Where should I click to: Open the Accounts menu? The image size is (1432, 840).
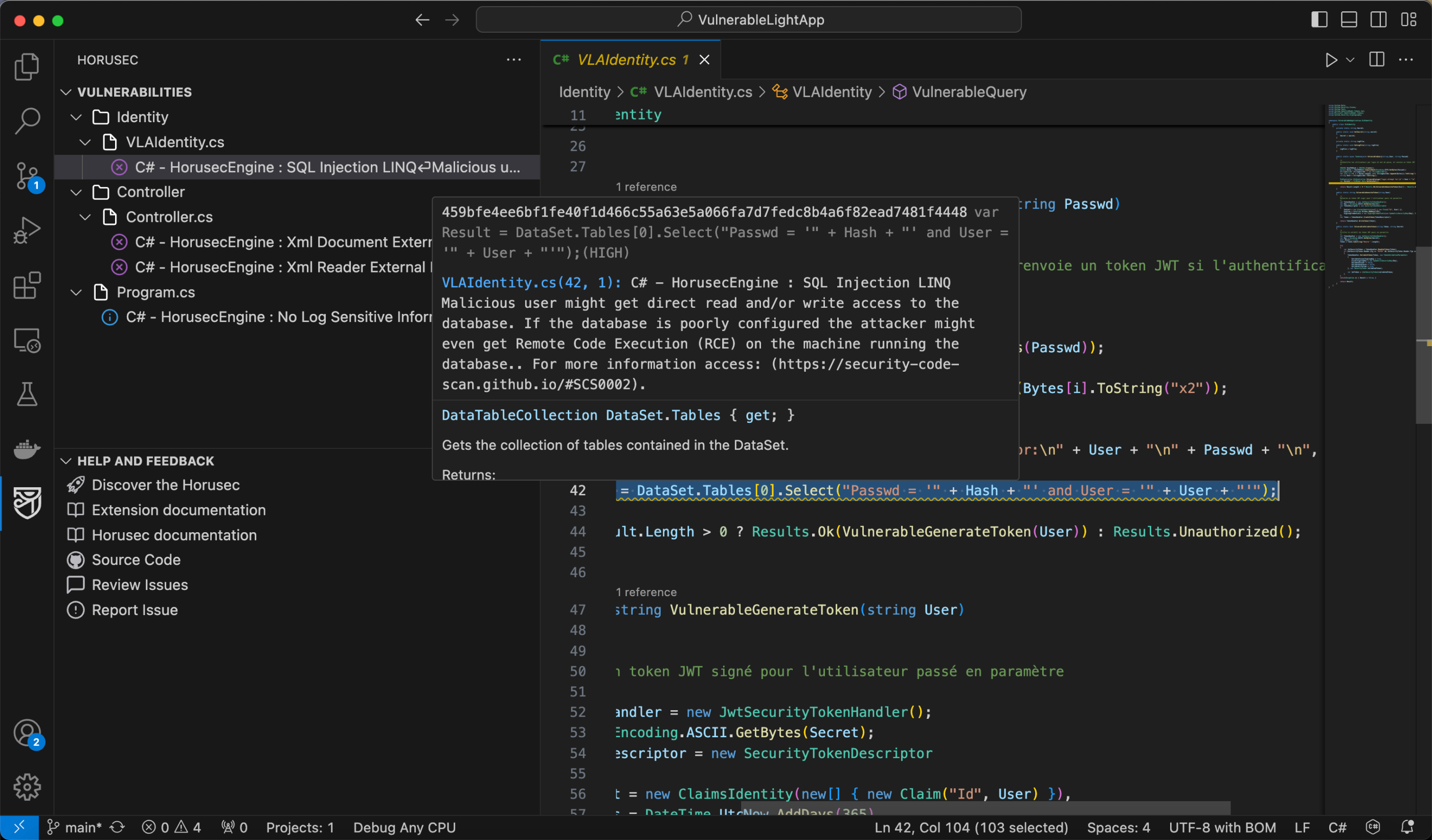[27, 733]
